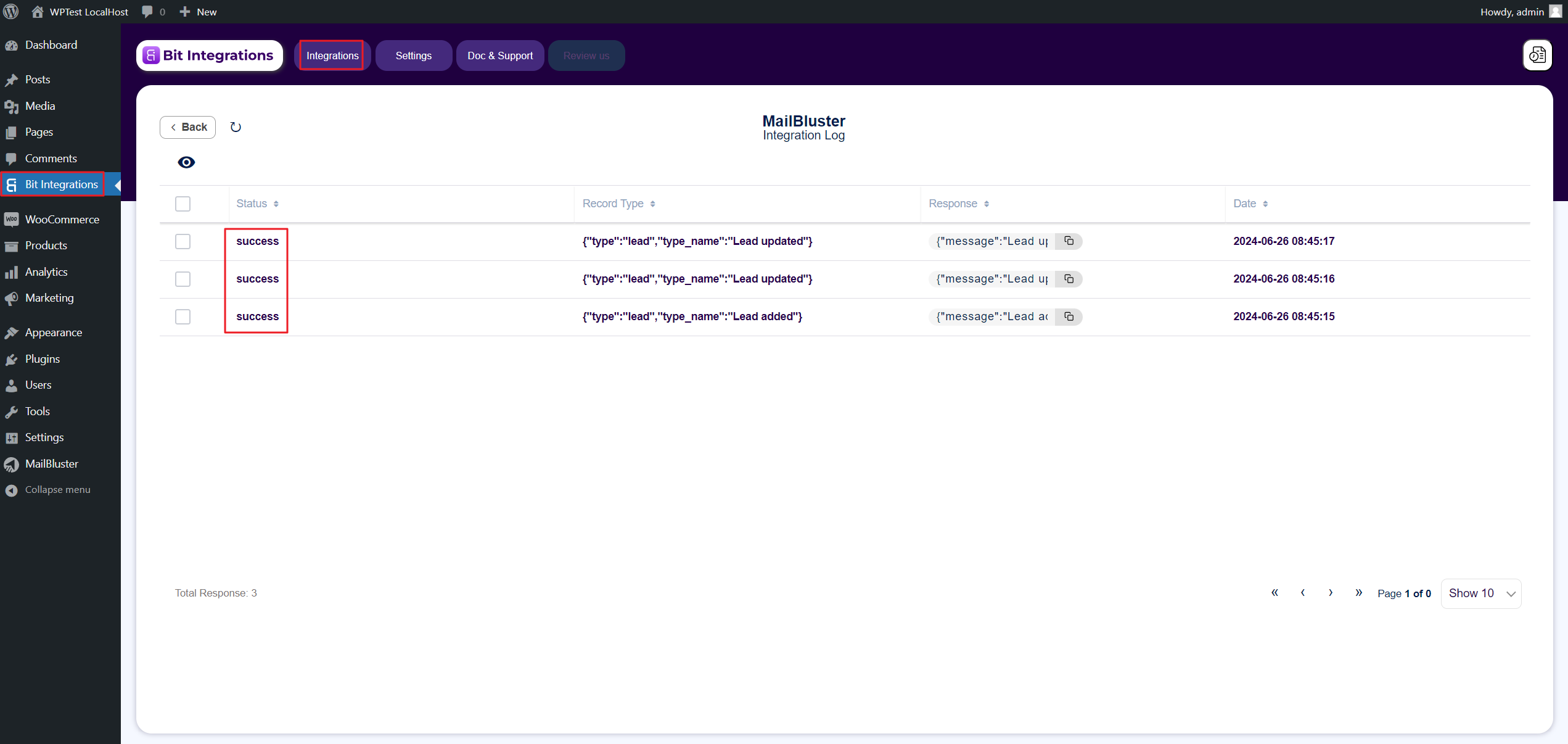Go to last page double-arrow icon
The width and height of the screenshot is (1568, 744).
[1358, 593]
